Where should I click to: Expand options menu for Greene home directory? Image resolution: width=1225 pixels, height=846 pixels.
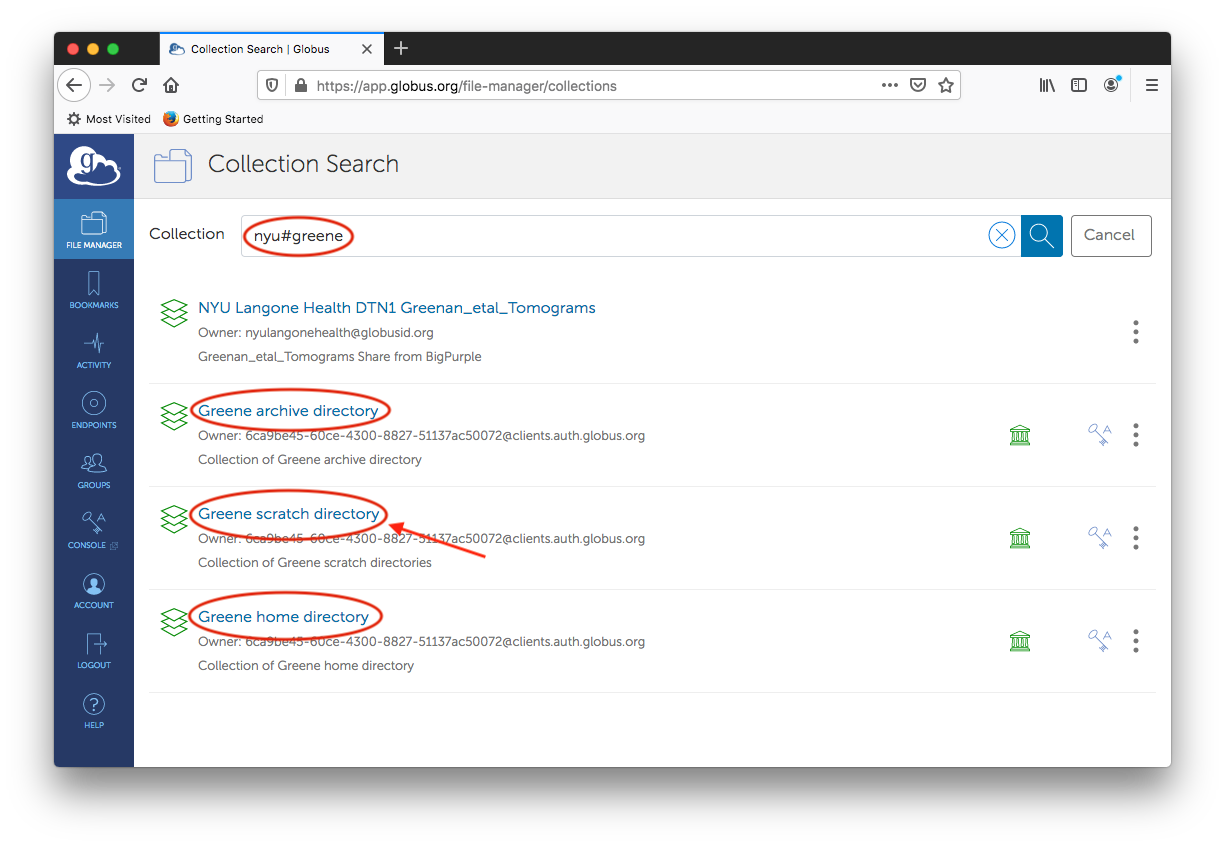click(x=1135, y=641)
